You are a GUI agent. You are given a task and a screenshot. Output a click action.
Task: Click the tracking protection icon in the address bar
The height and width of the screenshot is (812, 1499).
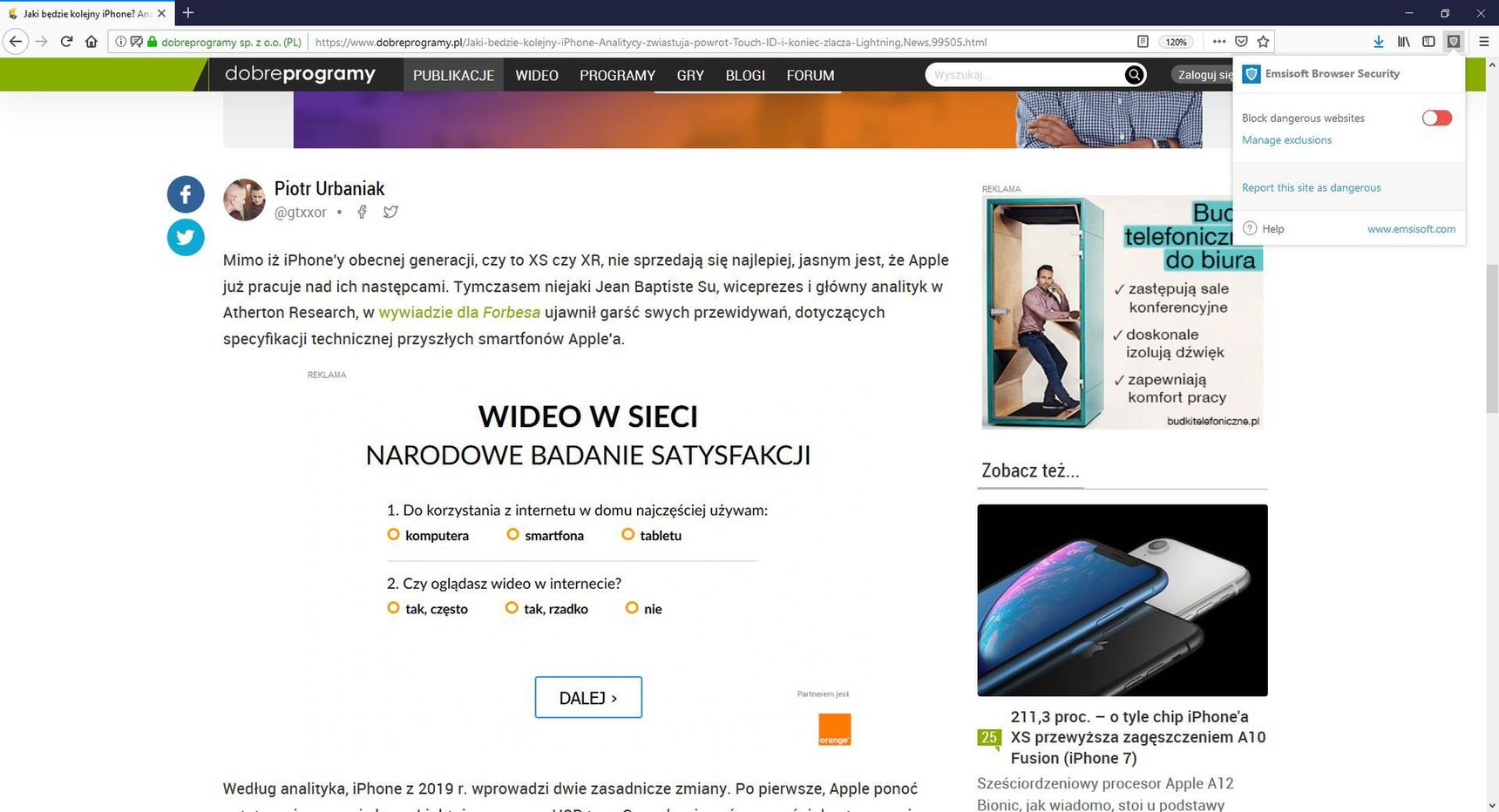pyautogui.click(x=136, y=41)
